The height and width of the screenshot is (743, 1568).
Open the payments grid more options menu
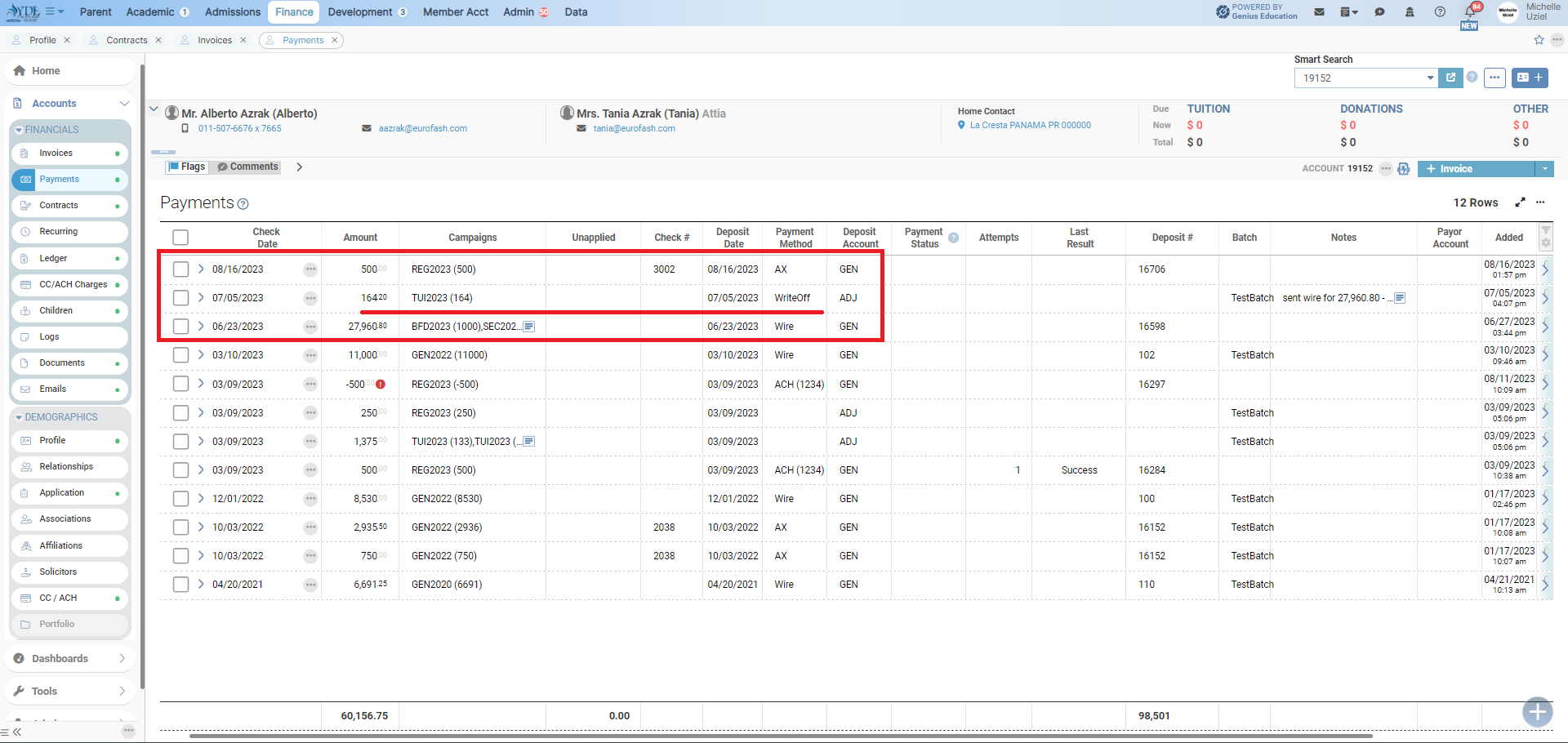point(1540,202)
